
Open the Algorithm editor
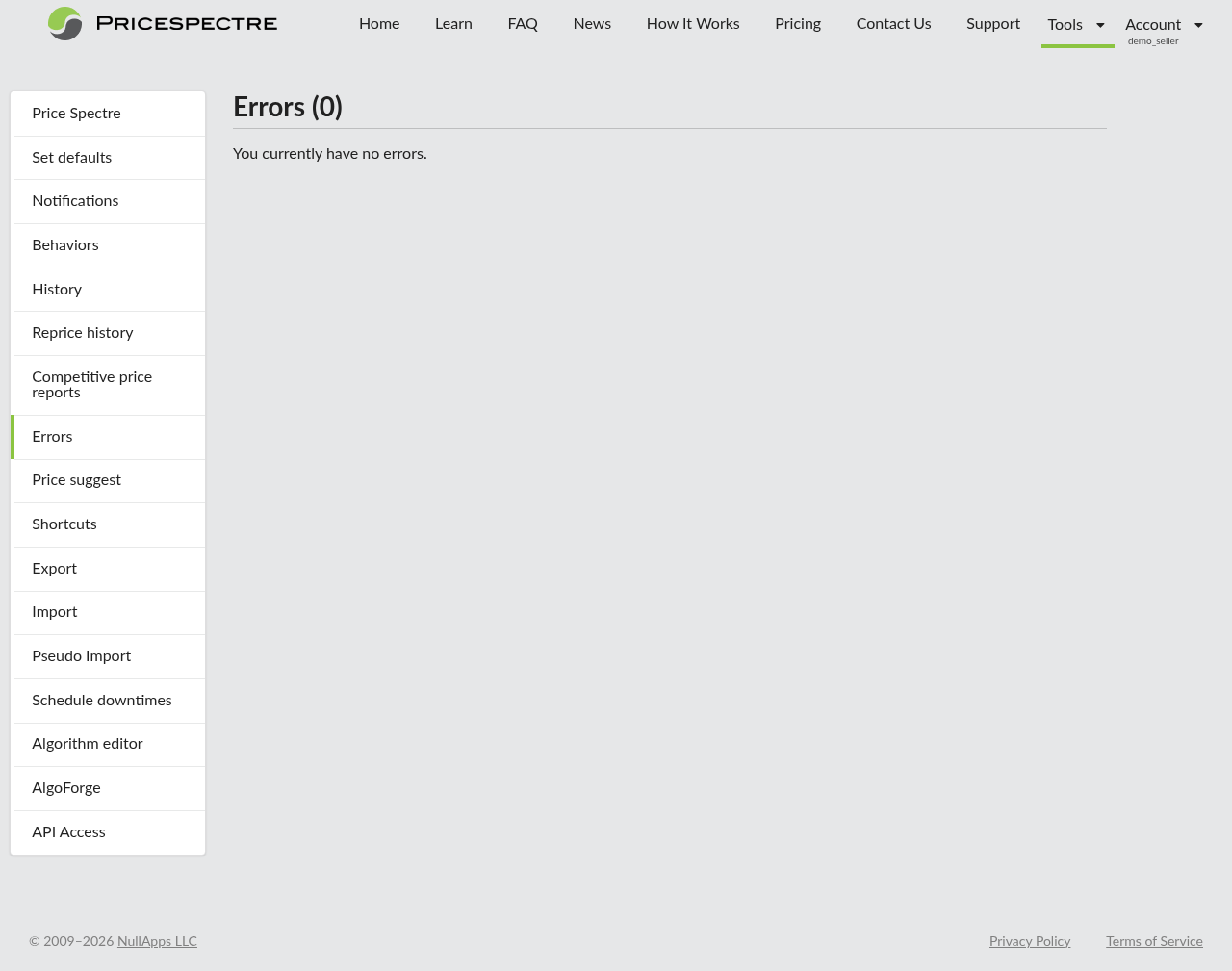(x=87, y=744)
